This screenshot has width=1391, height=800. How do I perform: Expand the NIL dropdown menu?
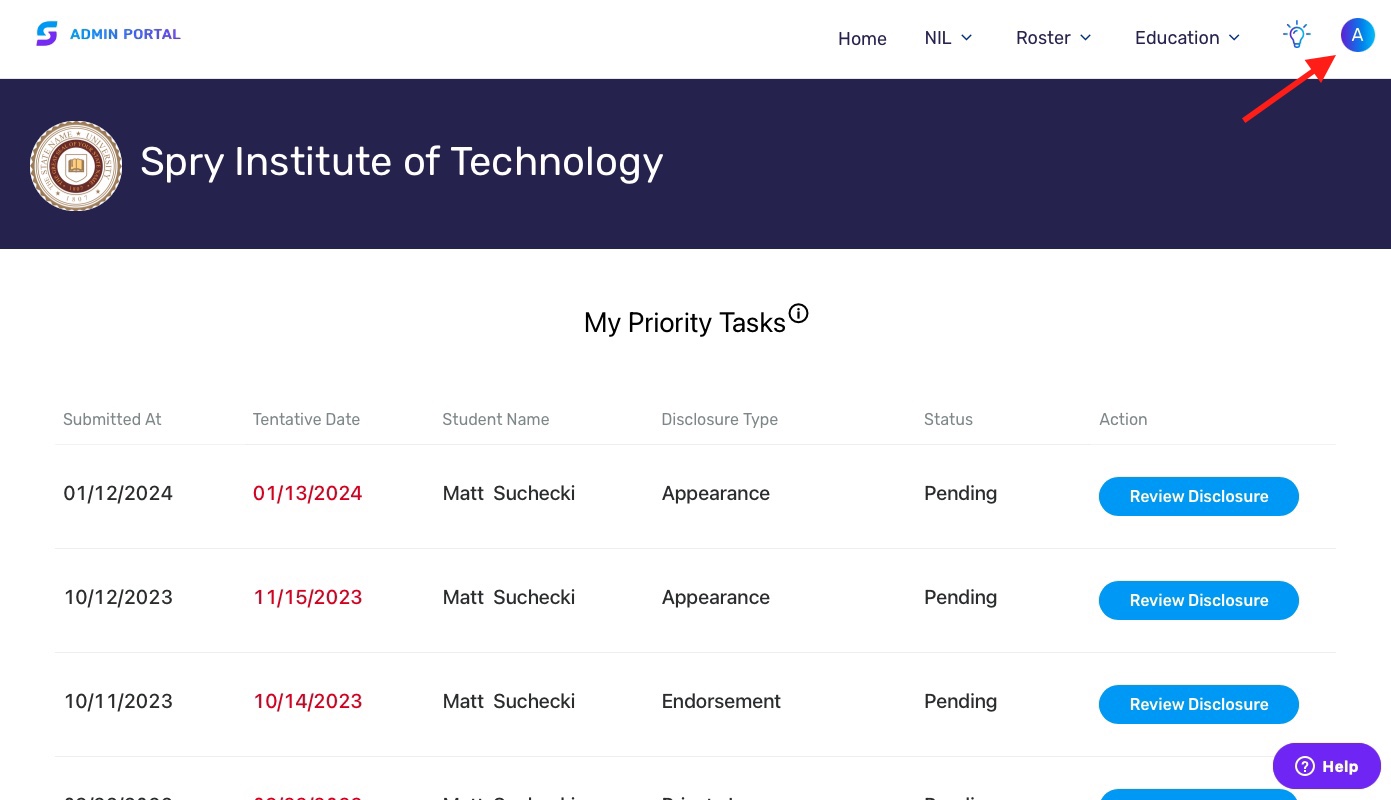click(x=948, y=38)
